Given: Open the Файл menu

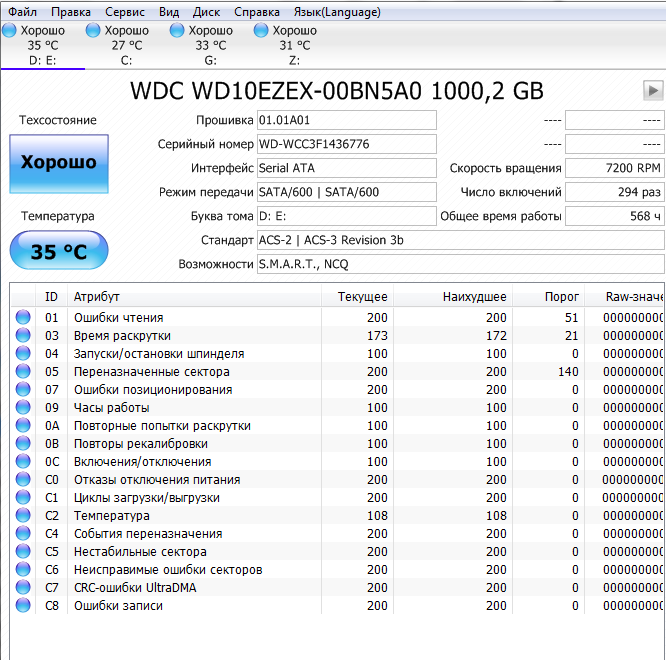Looking at the screenshot, I should 22,12.
